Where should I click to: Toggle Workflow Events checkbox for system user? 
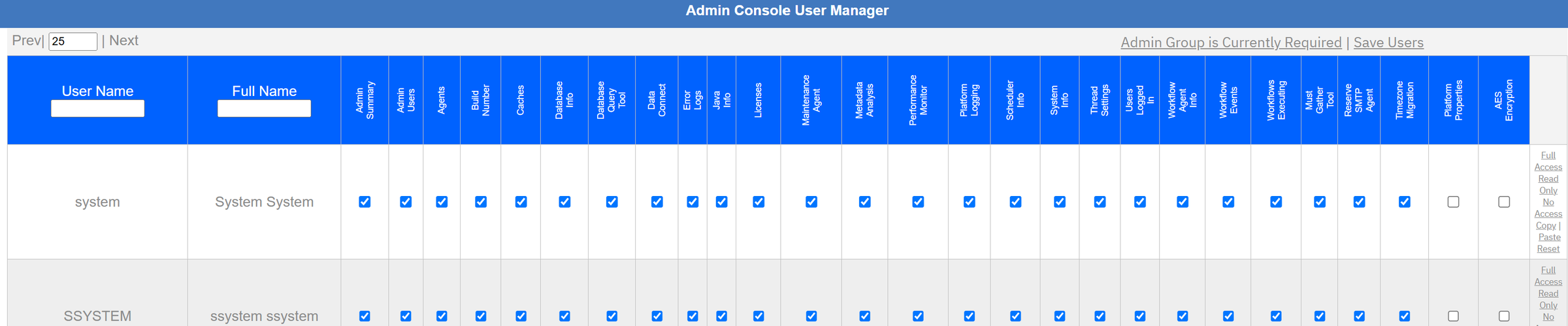(1228, 202)
